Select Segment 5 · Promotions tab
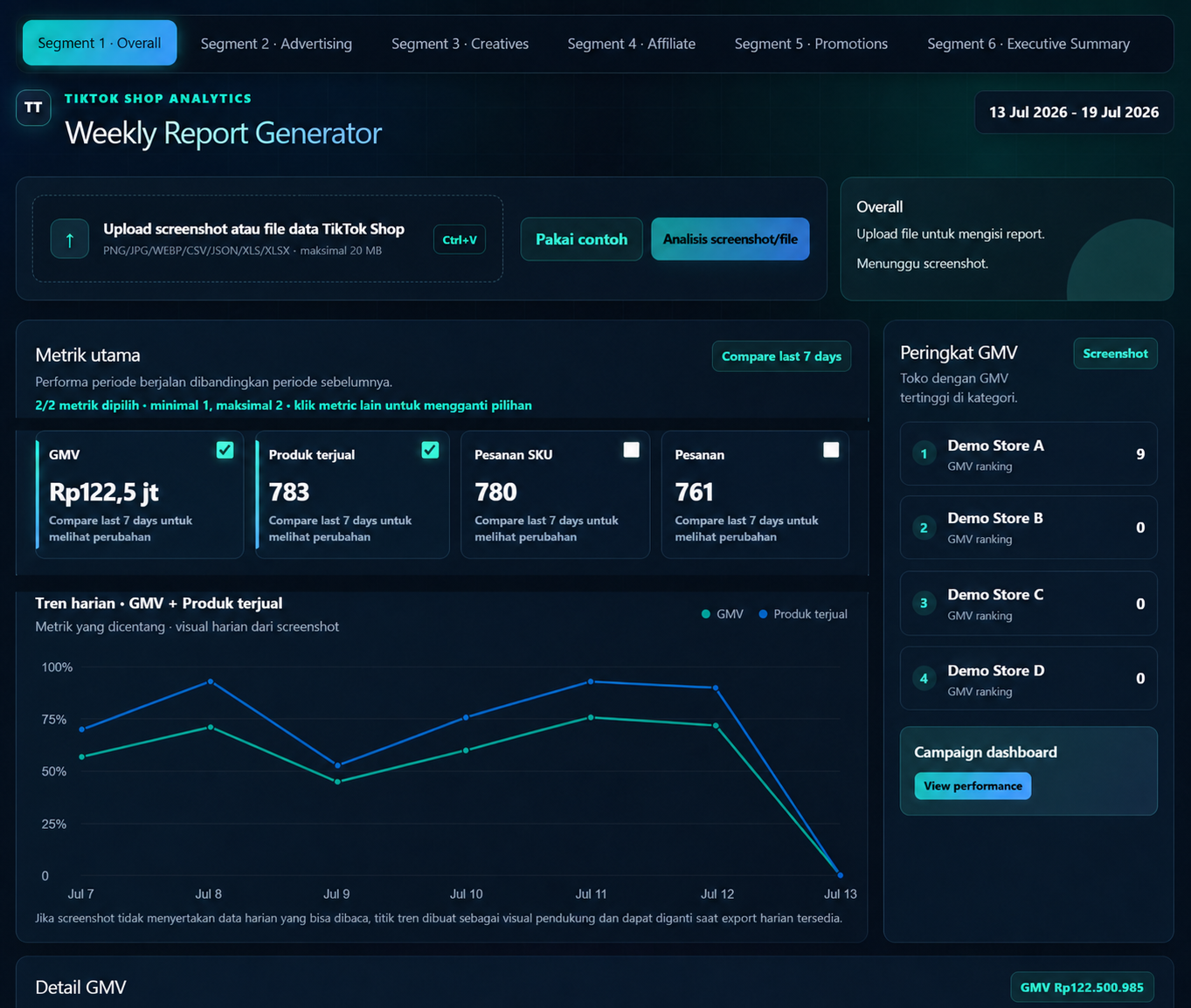The height and width of the screenshot is (1008, 1191). (x=811, y=44)
